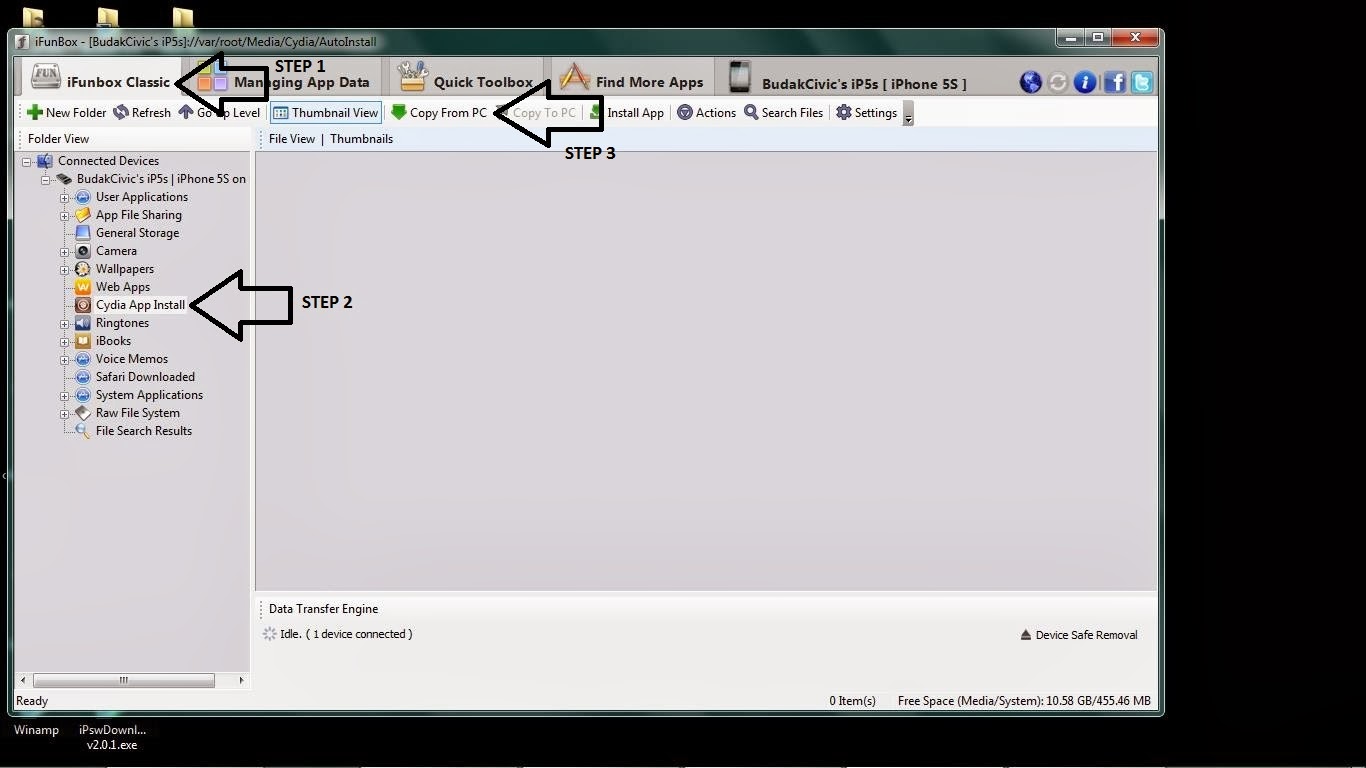Click the Safari Downloaded icon

(83, 377)
